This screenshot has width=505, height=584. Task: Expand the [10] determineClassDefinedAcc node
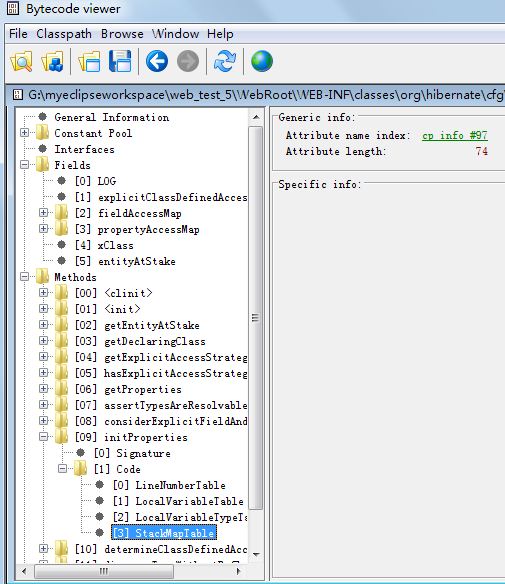coord(44,549)
